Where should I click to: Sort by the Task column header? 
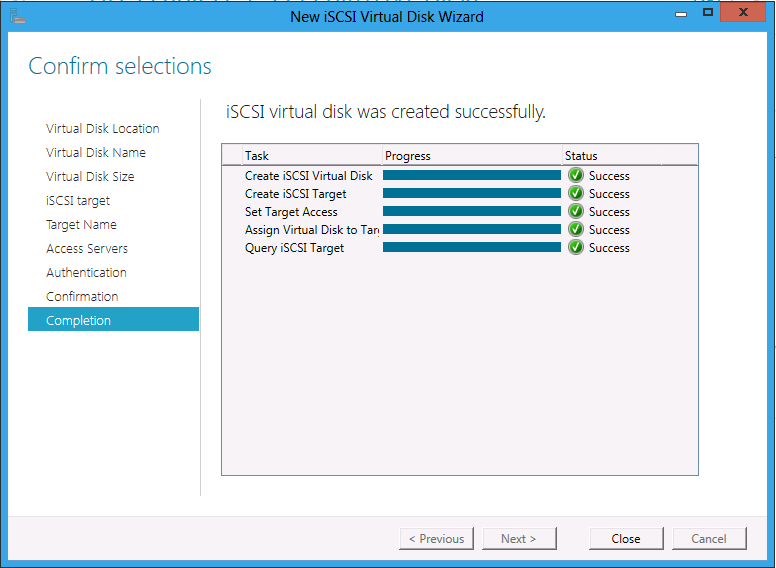(312, 155)
